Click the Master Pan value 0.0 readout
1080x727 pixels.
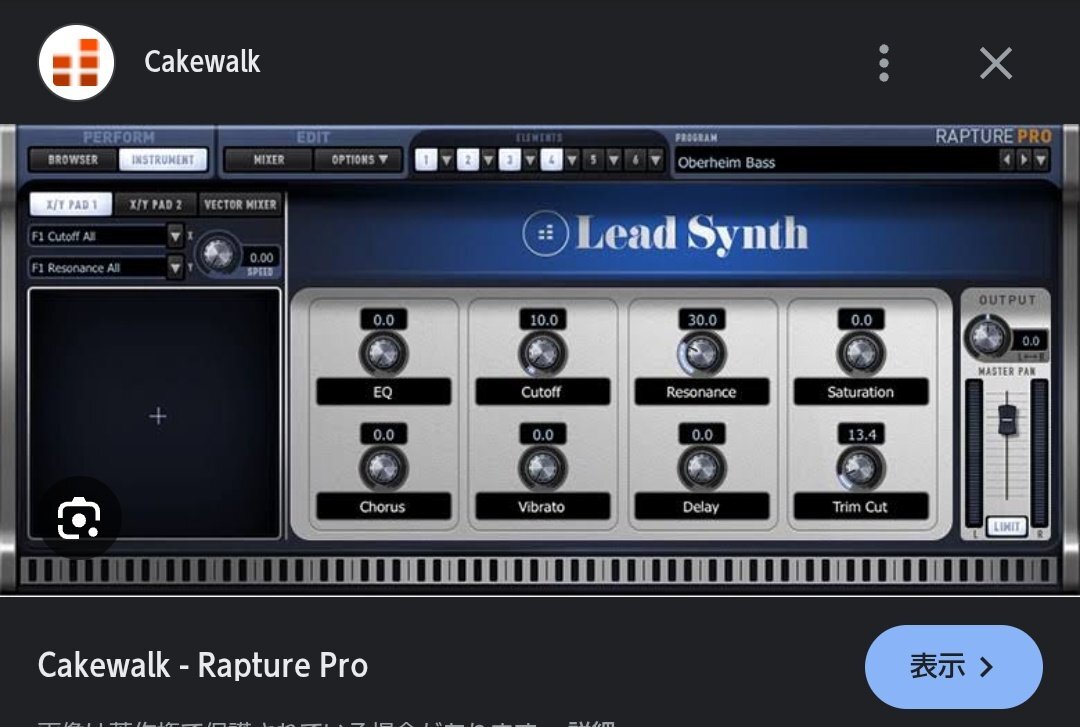[x=1030, y=340]
